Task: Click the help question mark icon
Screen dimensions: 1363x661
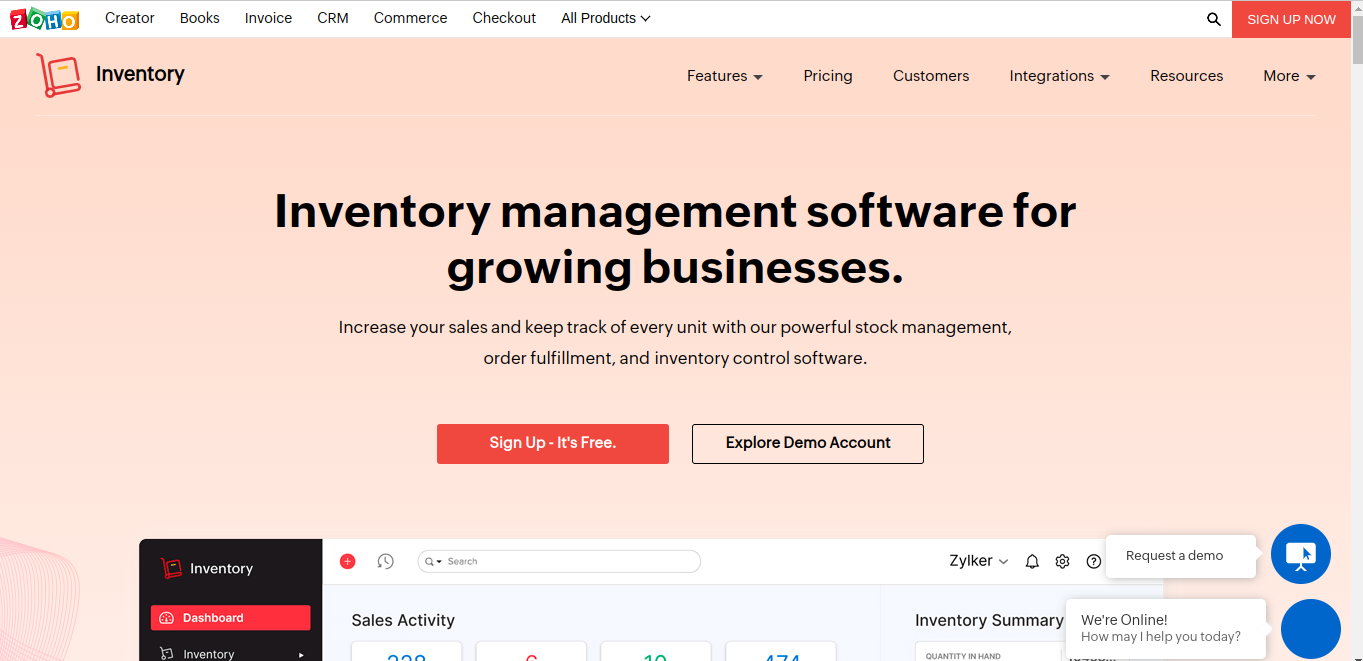Action: 1094,562
